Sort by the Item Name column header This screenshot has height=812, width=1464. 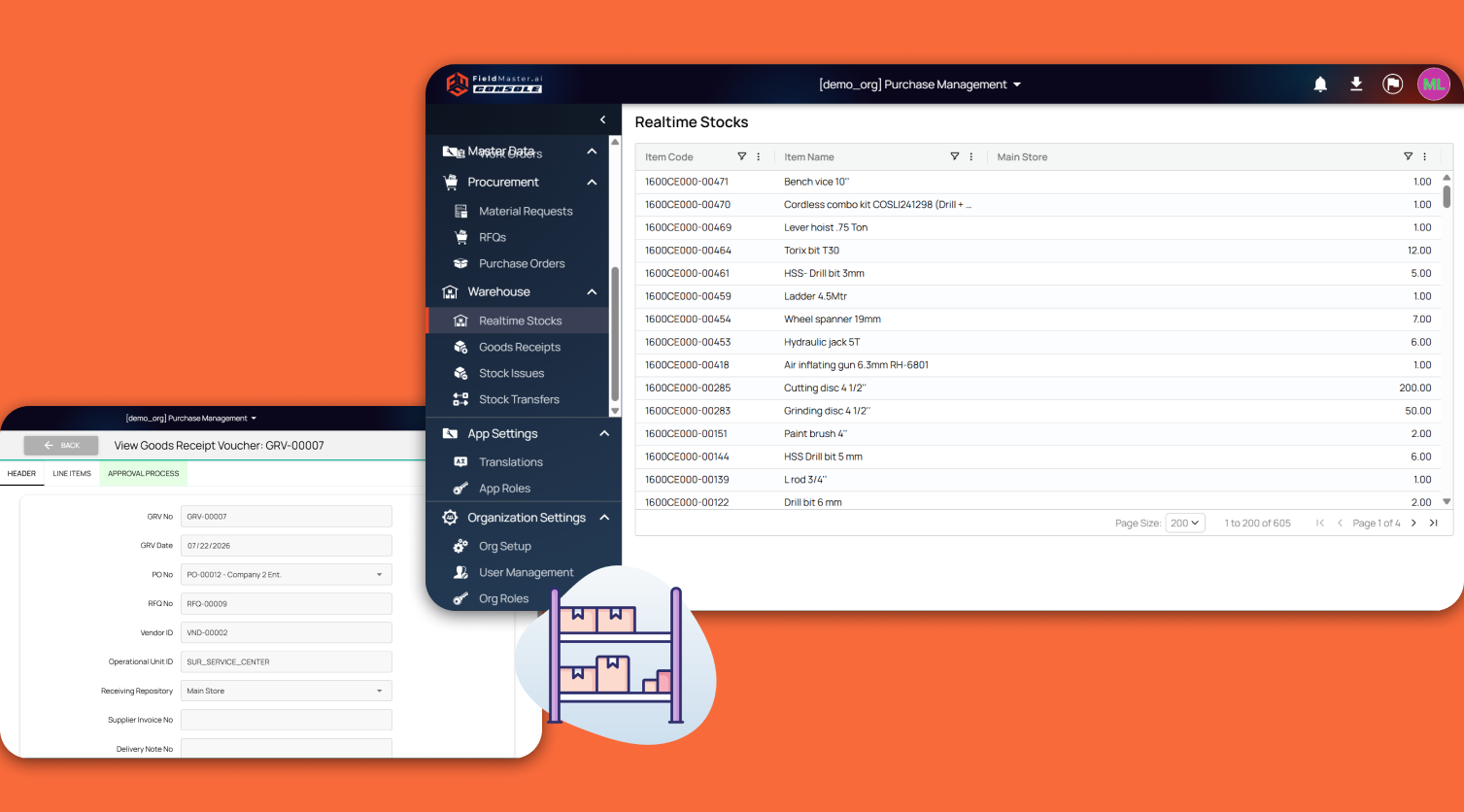(x=809, y=157)
